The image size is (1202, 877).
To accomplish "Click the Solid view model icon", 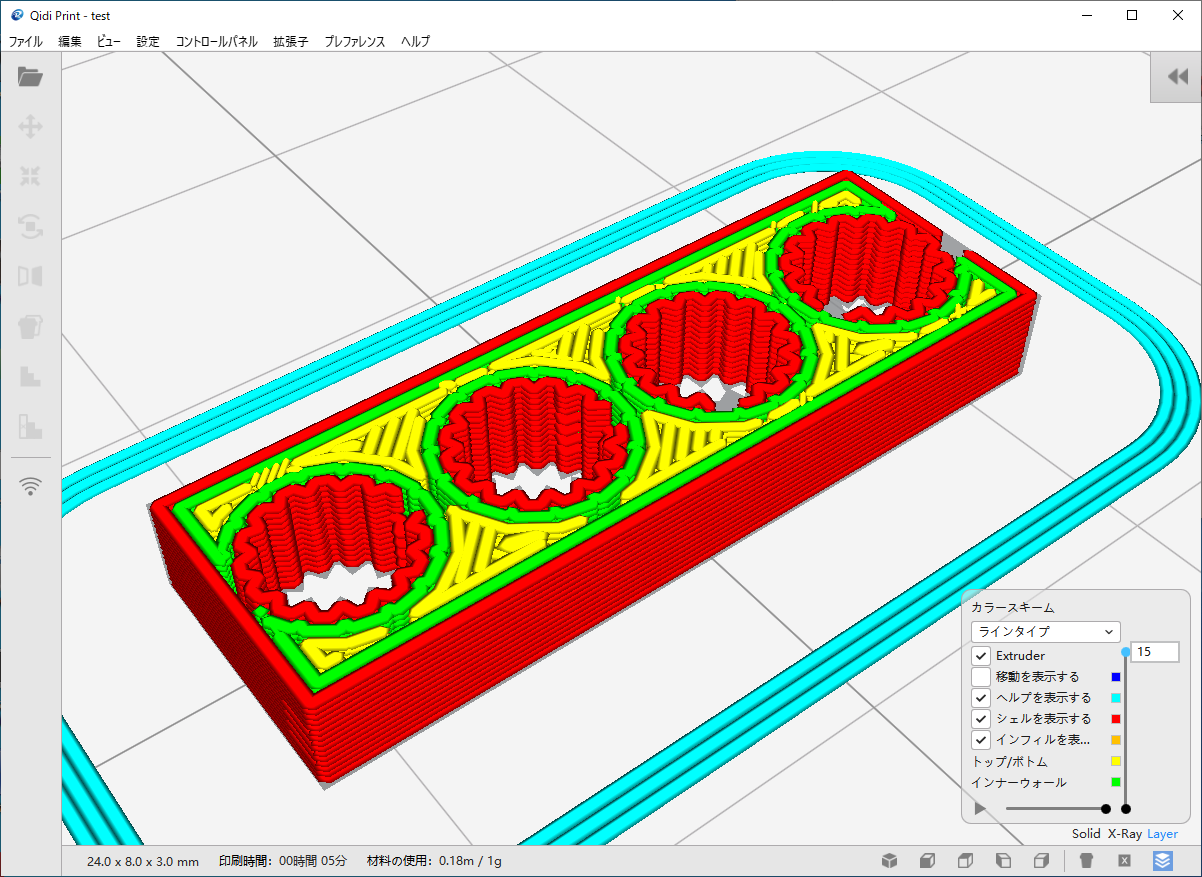I will tap(1086, 861).
